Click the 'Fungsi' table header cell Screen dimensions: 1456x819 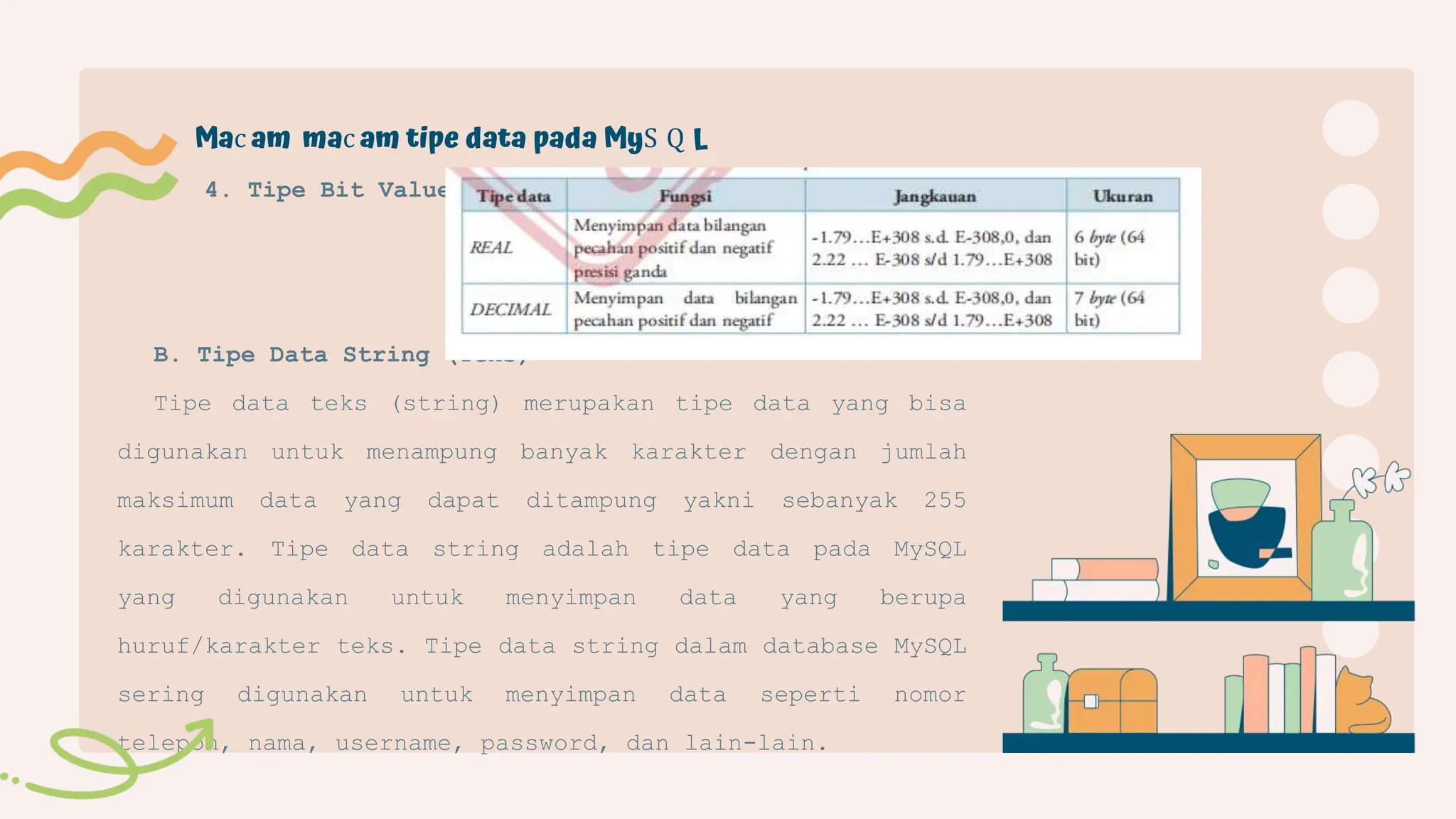pos(685,196)
